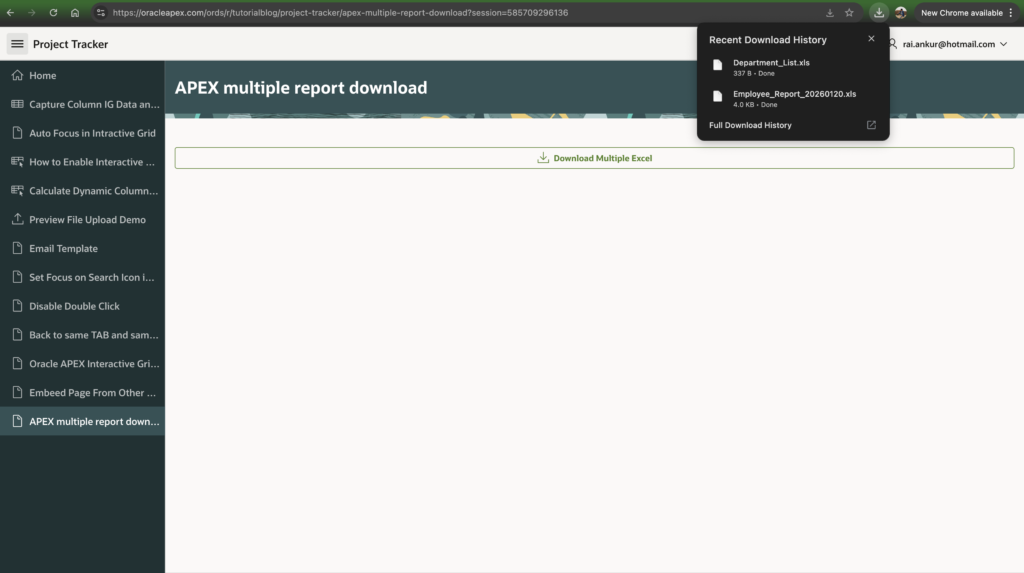The width and height of the screenshot is (1024, 573).
Task: Open Oracle APEX Interactive Grid page
Action: coord(82,363)
